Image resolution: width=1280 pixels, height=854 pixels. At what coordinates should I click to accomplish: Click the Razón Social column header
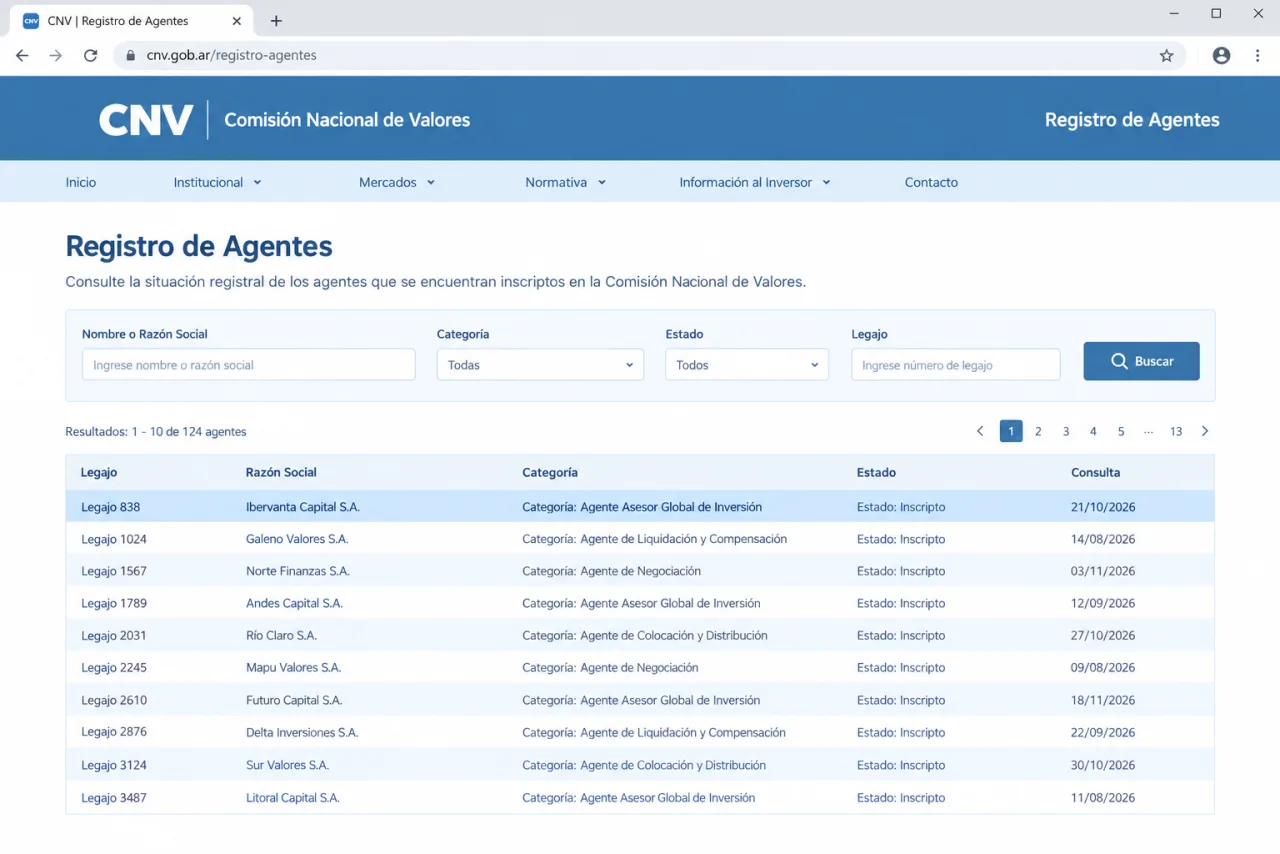(x=281, y=472)
